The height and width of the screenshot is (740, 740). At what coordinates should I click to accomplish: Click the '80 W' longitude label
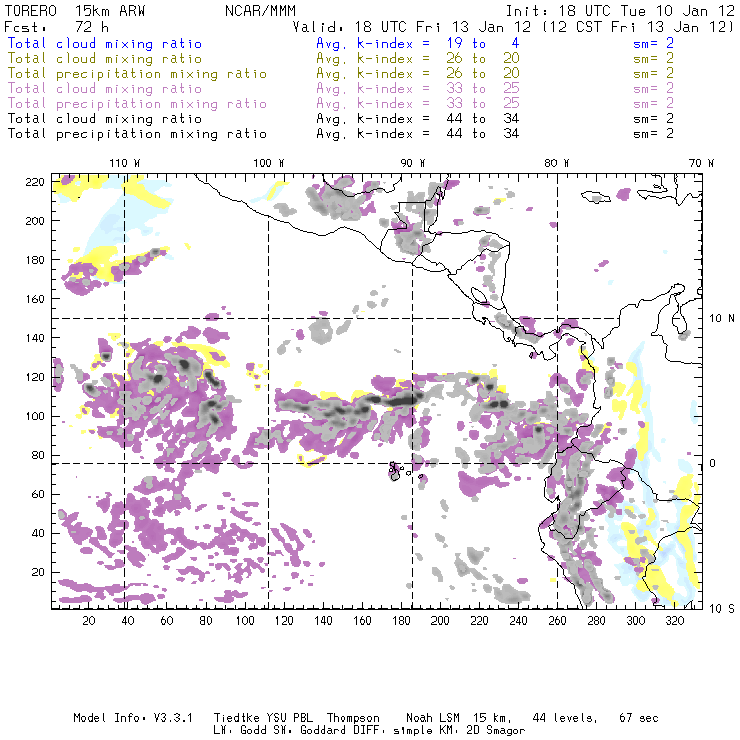point(557,163)
